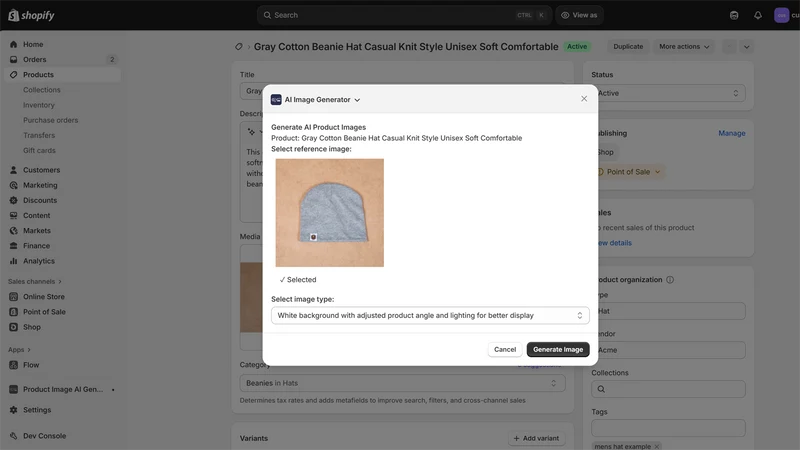Click the product tag breadcrumb icon
Image resolution: width=800 pixels, height=450 pixels.
tap(238, 46)
